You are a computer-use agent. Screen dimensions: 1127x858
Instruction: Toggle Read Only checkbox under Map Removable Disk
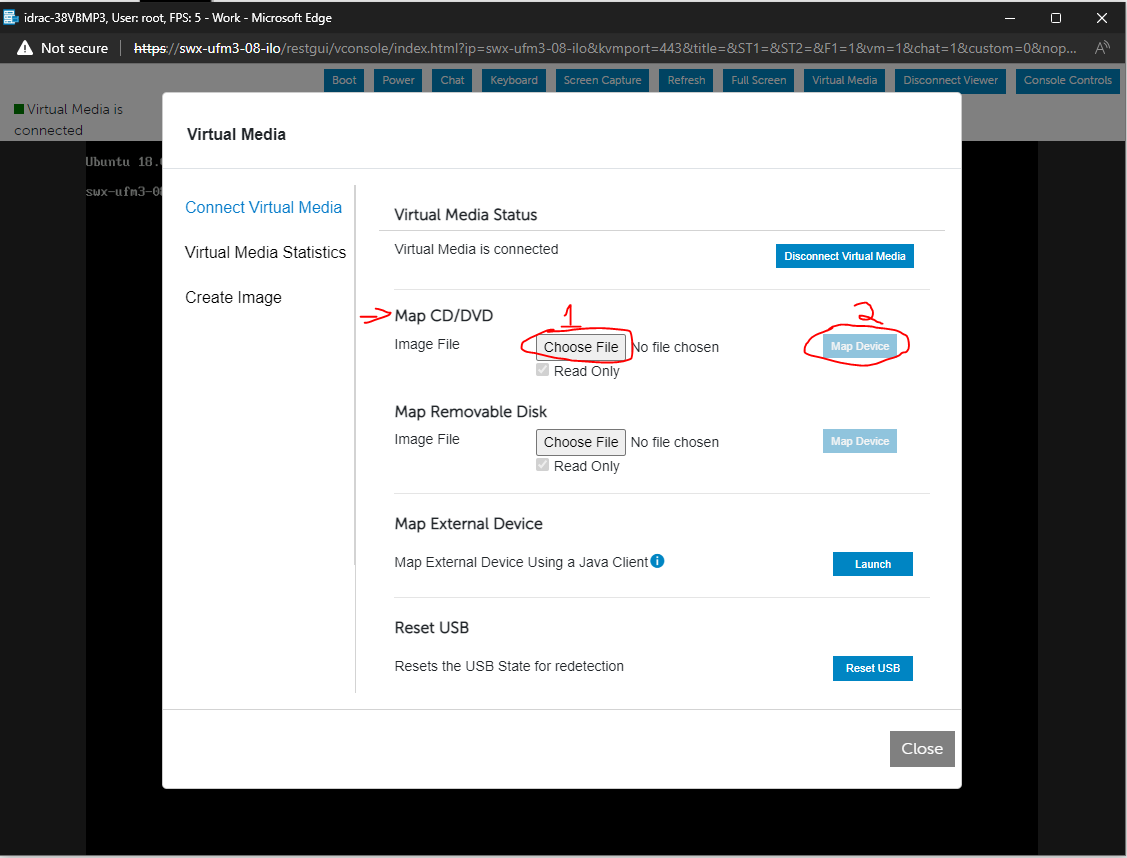tap(543, 466)
